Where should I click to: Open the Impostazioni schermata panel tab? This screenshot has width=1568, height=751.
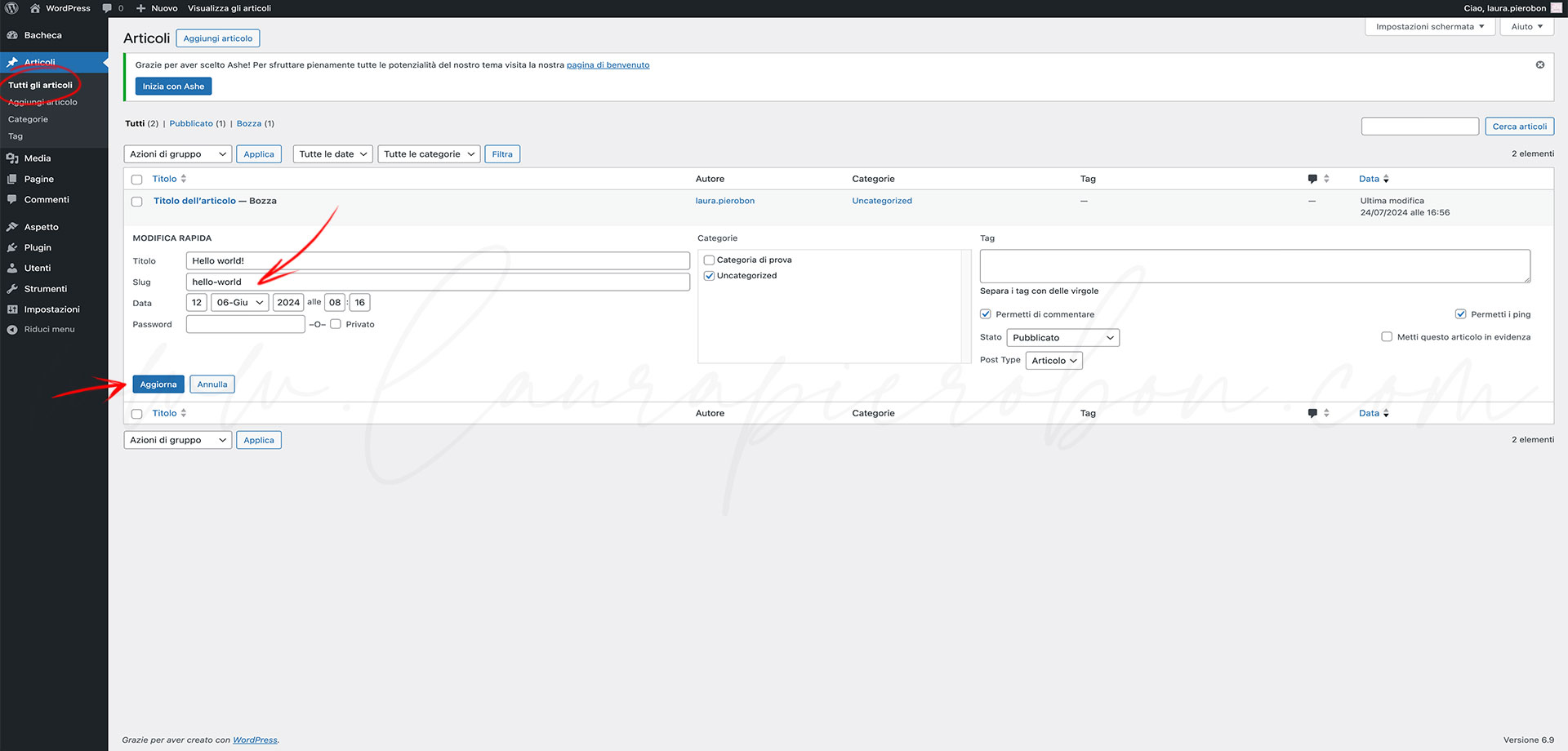pos(1429,27)
